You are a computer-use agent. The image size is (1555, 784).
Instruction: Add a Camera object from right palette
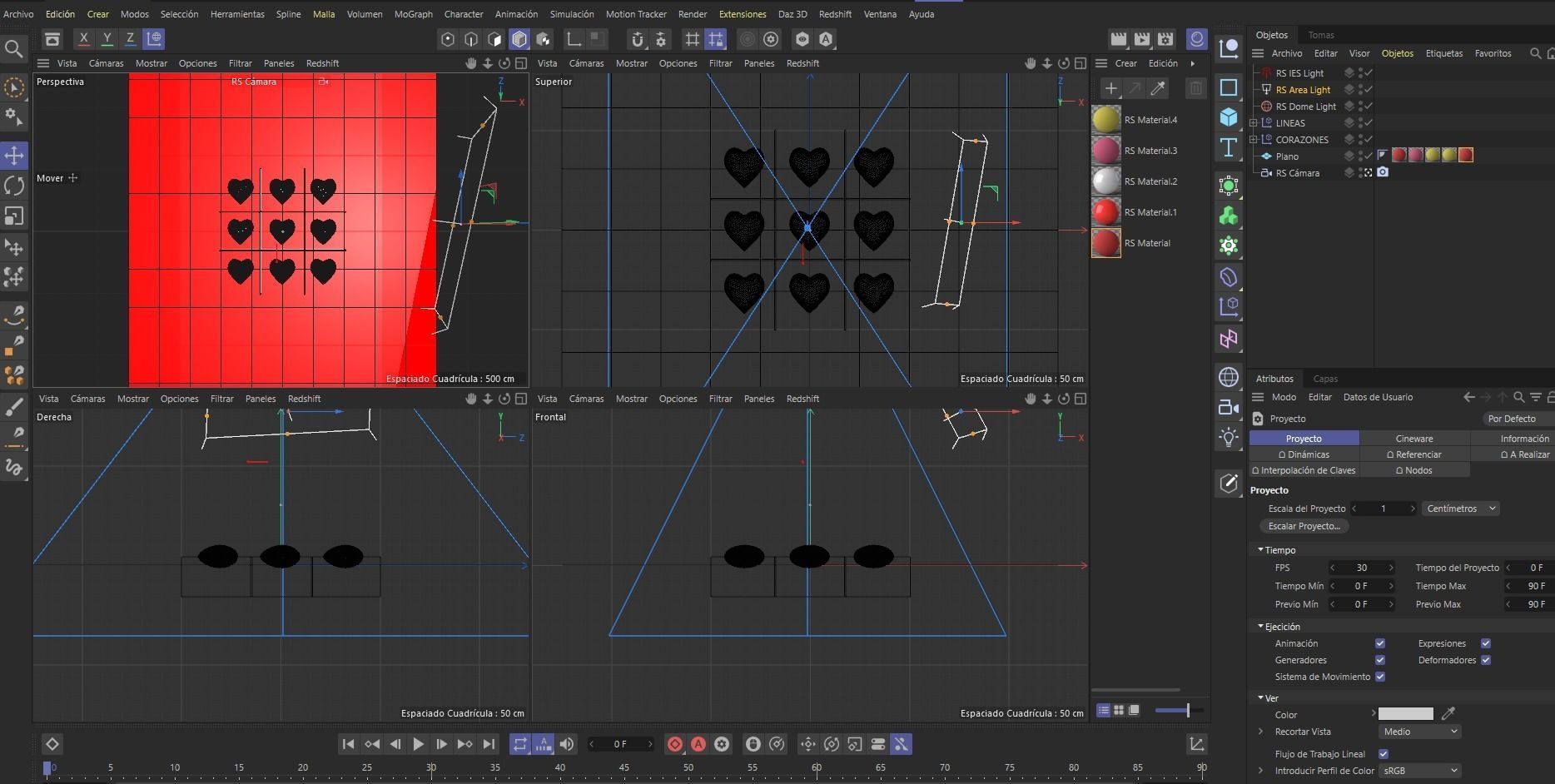[1229, 407]
